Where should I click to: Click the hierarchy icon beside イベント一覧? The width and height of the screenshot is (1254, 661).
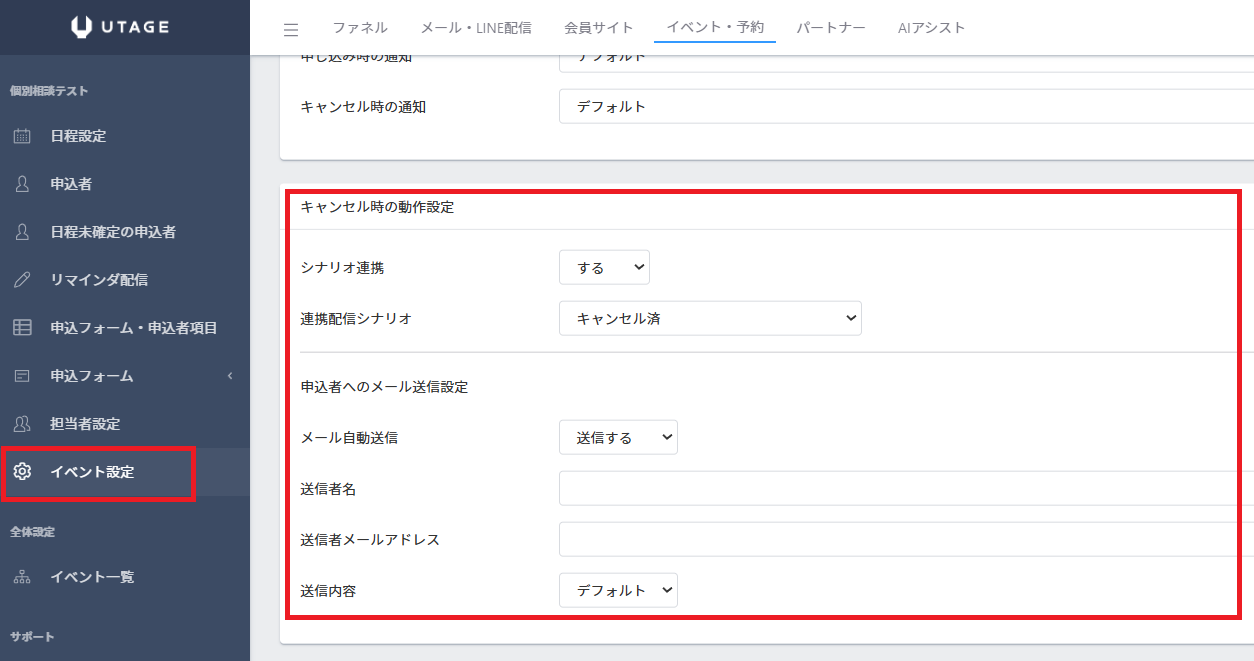tap(22, 577)
